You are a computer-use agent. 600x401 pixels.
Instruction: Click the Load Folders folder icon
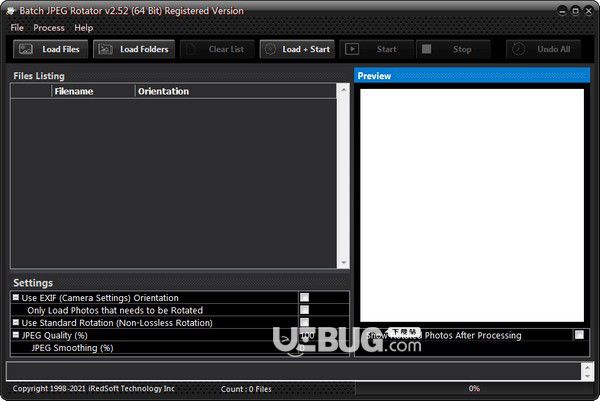coord(105,49)
